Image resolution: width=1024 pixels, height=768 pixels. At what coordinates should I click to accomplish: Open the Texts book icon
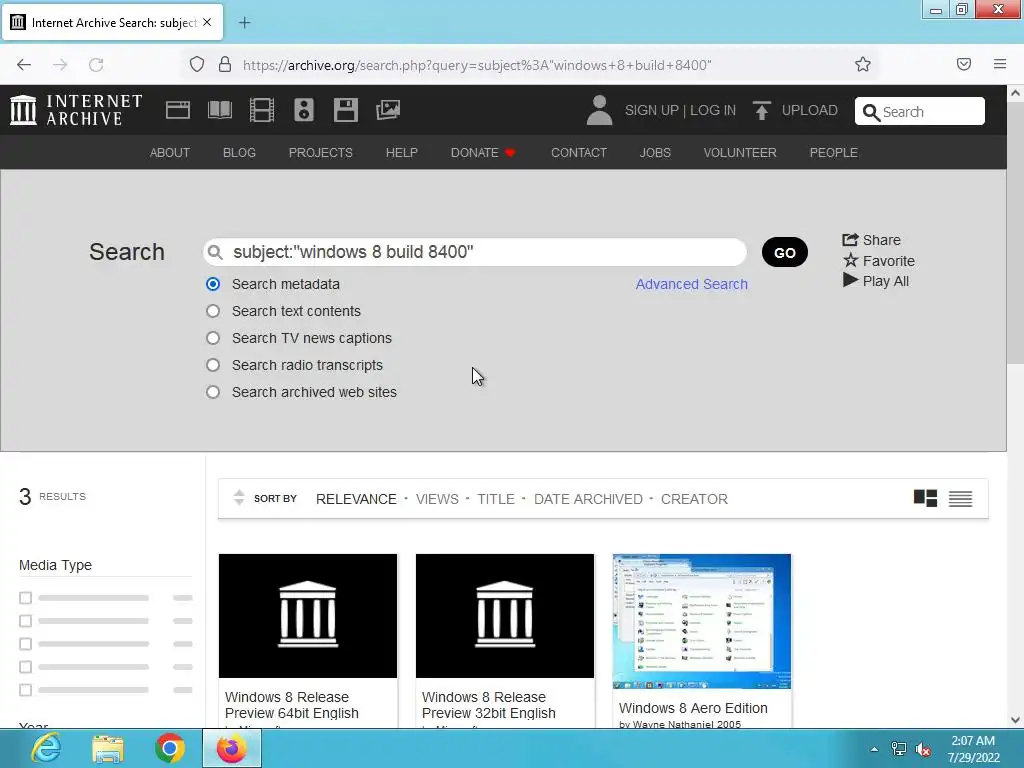219,110
